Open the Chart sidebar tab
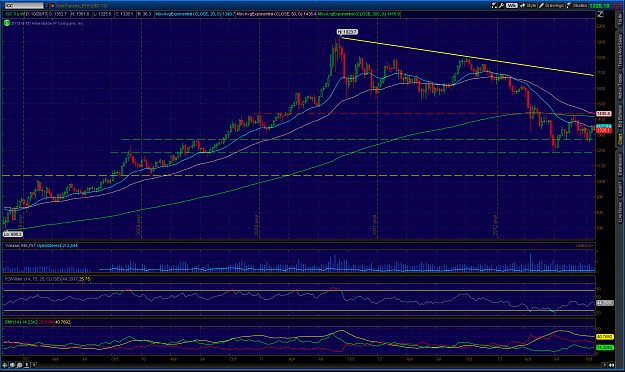625x372 pixels. pyautogui.click(x=620, y=140)
